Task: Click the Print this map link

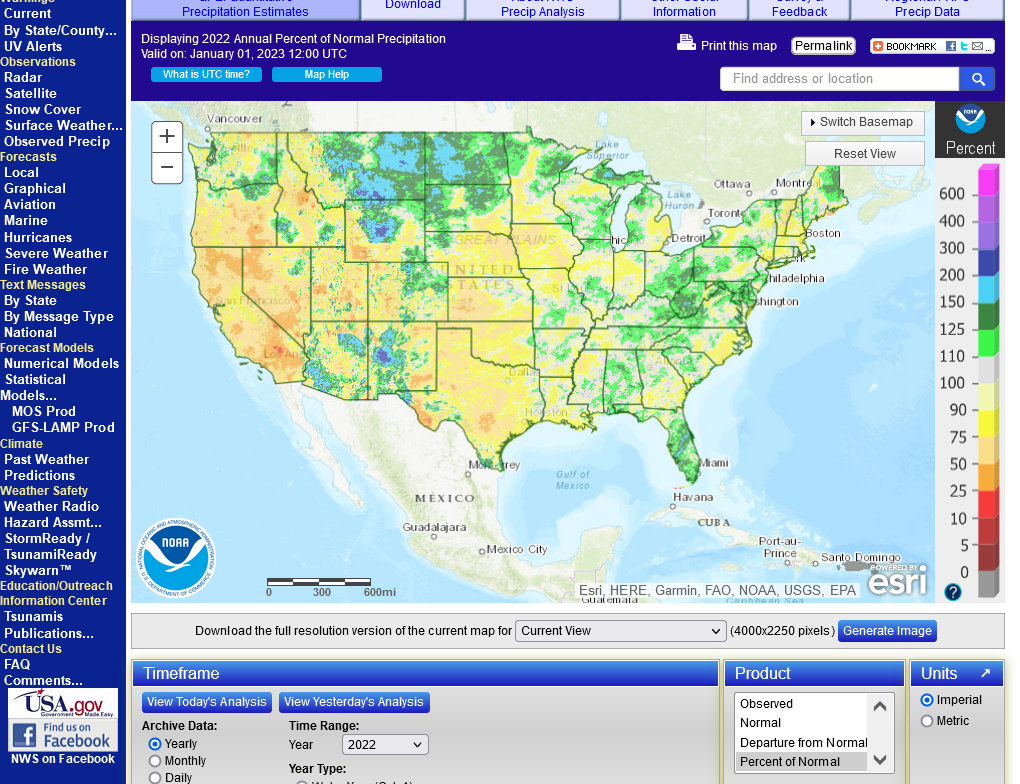Action: coord(738,46)
